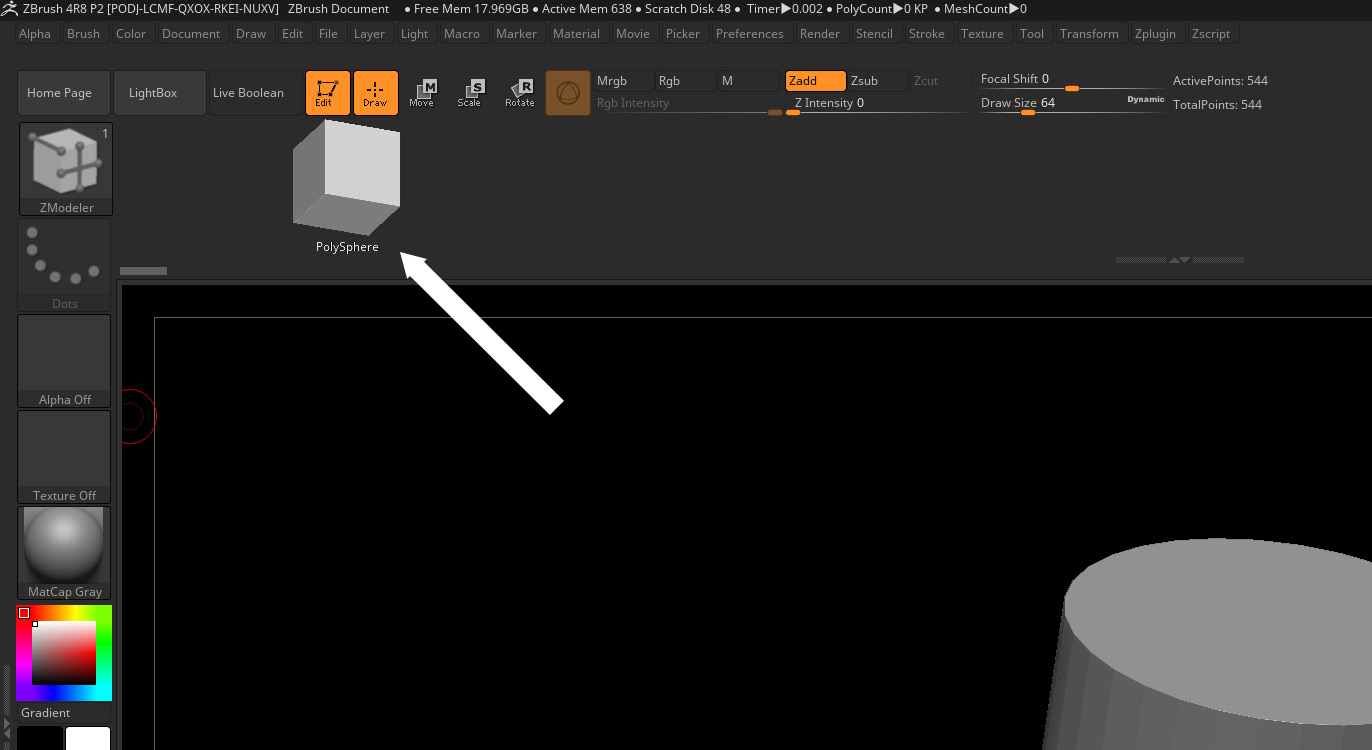
Task: Click the orange Gizmo 3D icon
Action: [x=568, y=93]
